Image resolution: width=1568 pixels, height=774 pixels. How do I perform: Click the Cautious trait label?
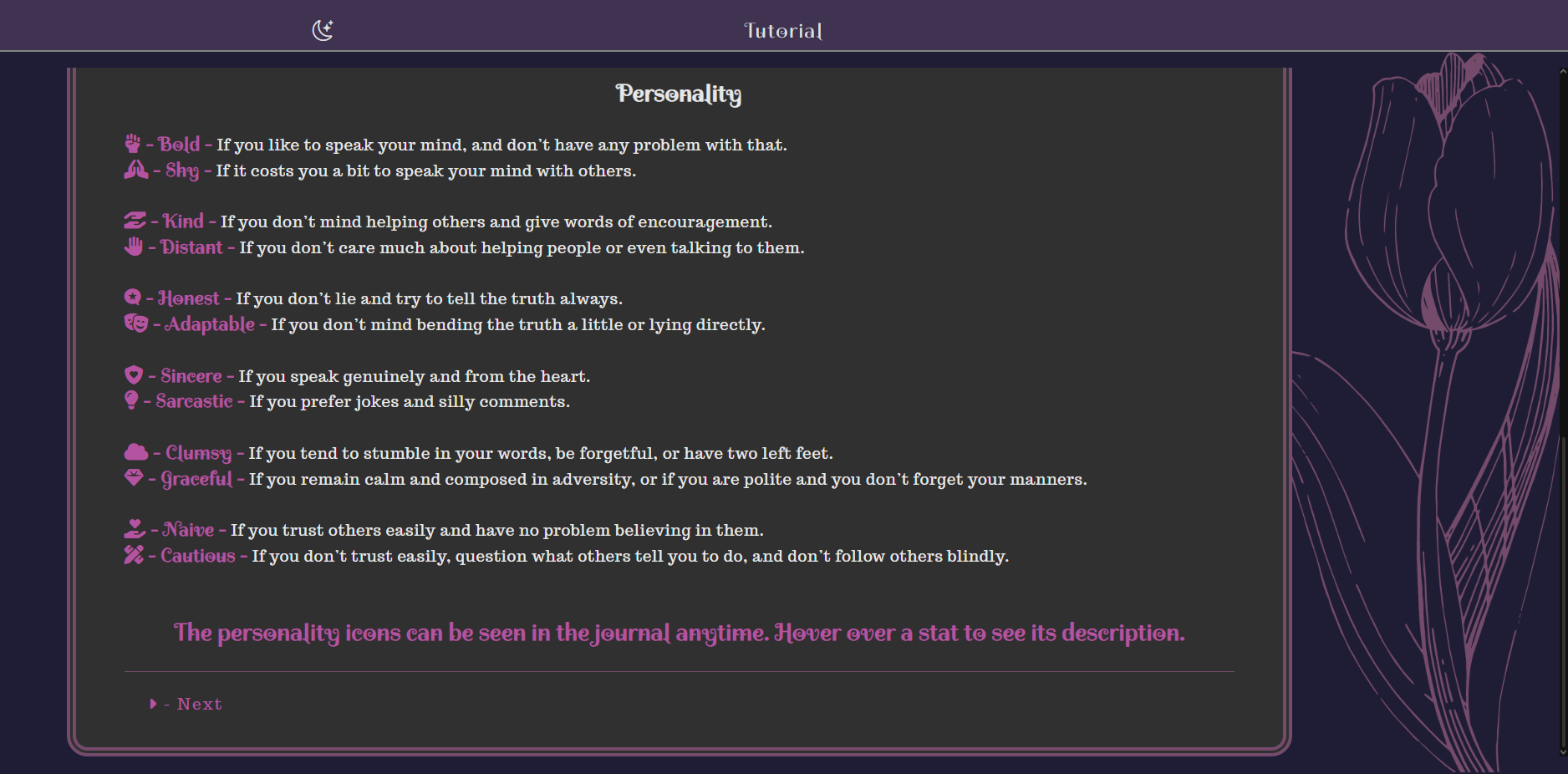pos(198,555)
